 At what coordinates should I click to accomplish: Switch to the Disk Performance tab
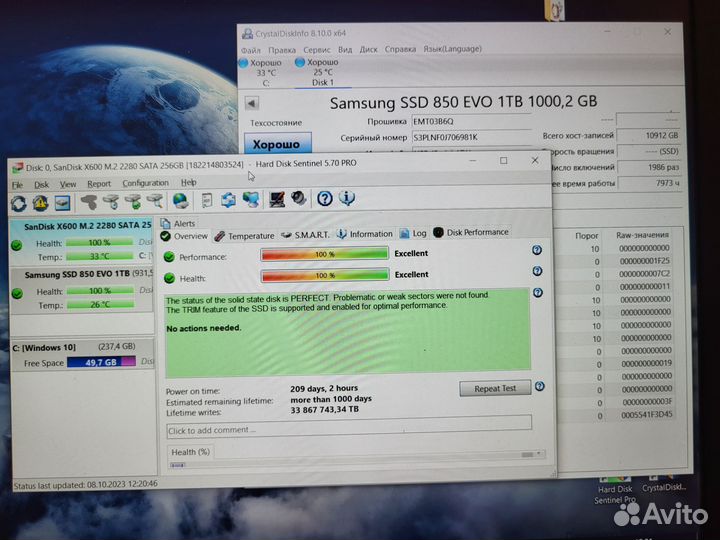(x=471, y=232)
